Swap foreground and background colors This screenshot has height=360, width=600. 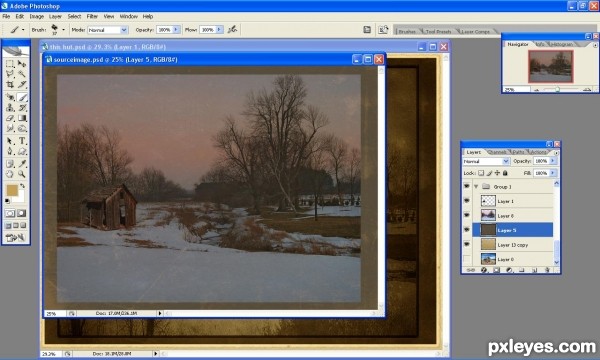coord(23,186)
